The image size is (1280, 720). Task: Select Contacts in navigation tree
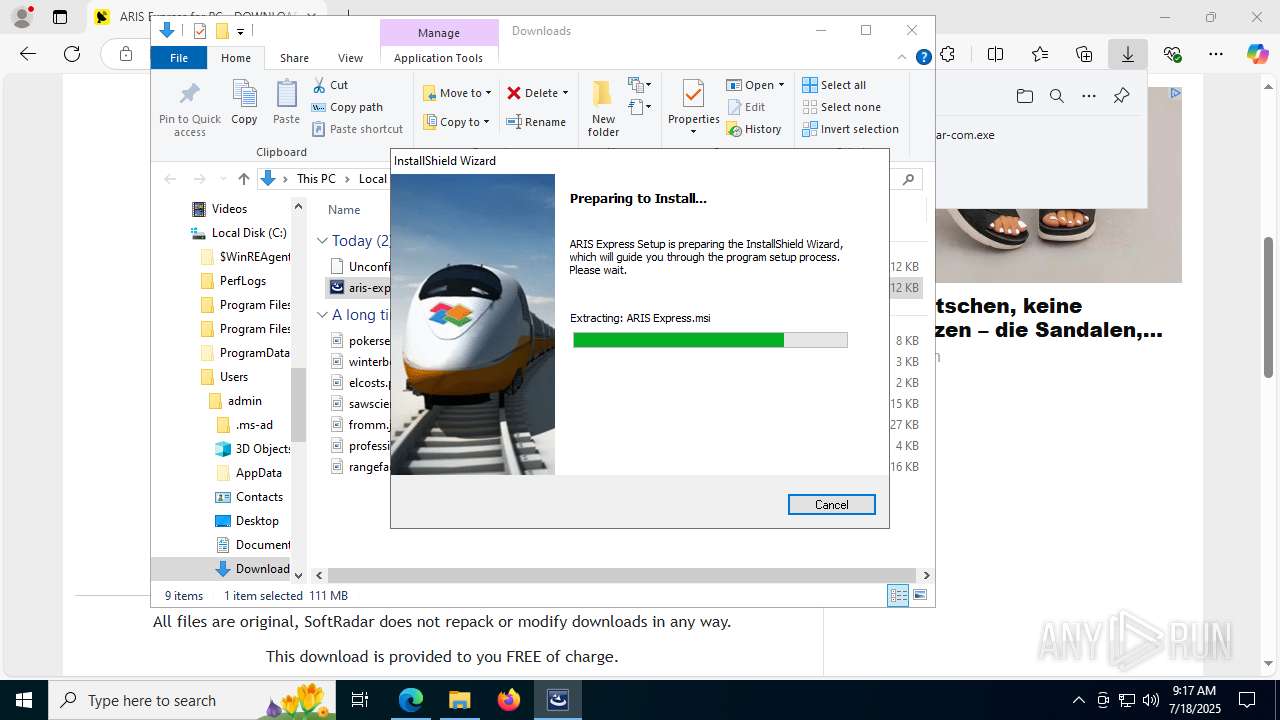coord(249,497)
